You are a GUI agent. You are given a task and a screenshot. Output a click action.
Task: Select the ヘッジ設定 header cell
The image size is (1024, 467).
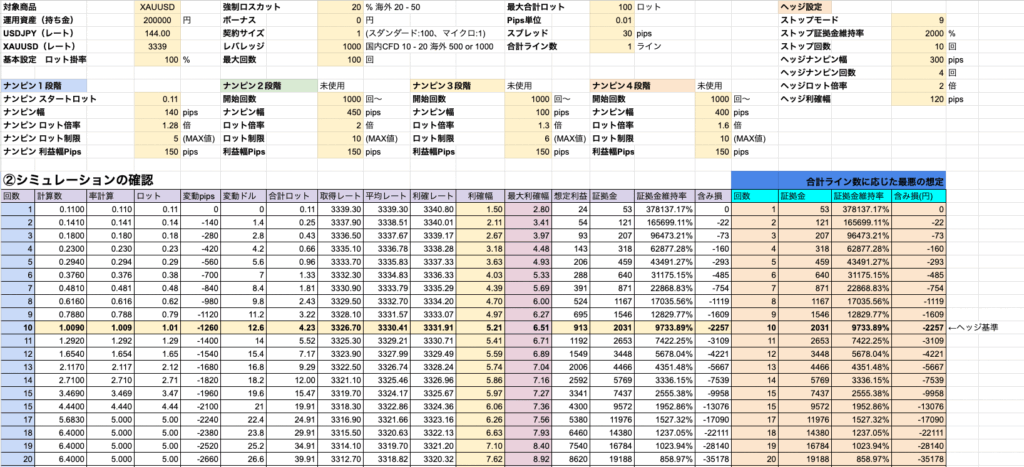[805, 7]
